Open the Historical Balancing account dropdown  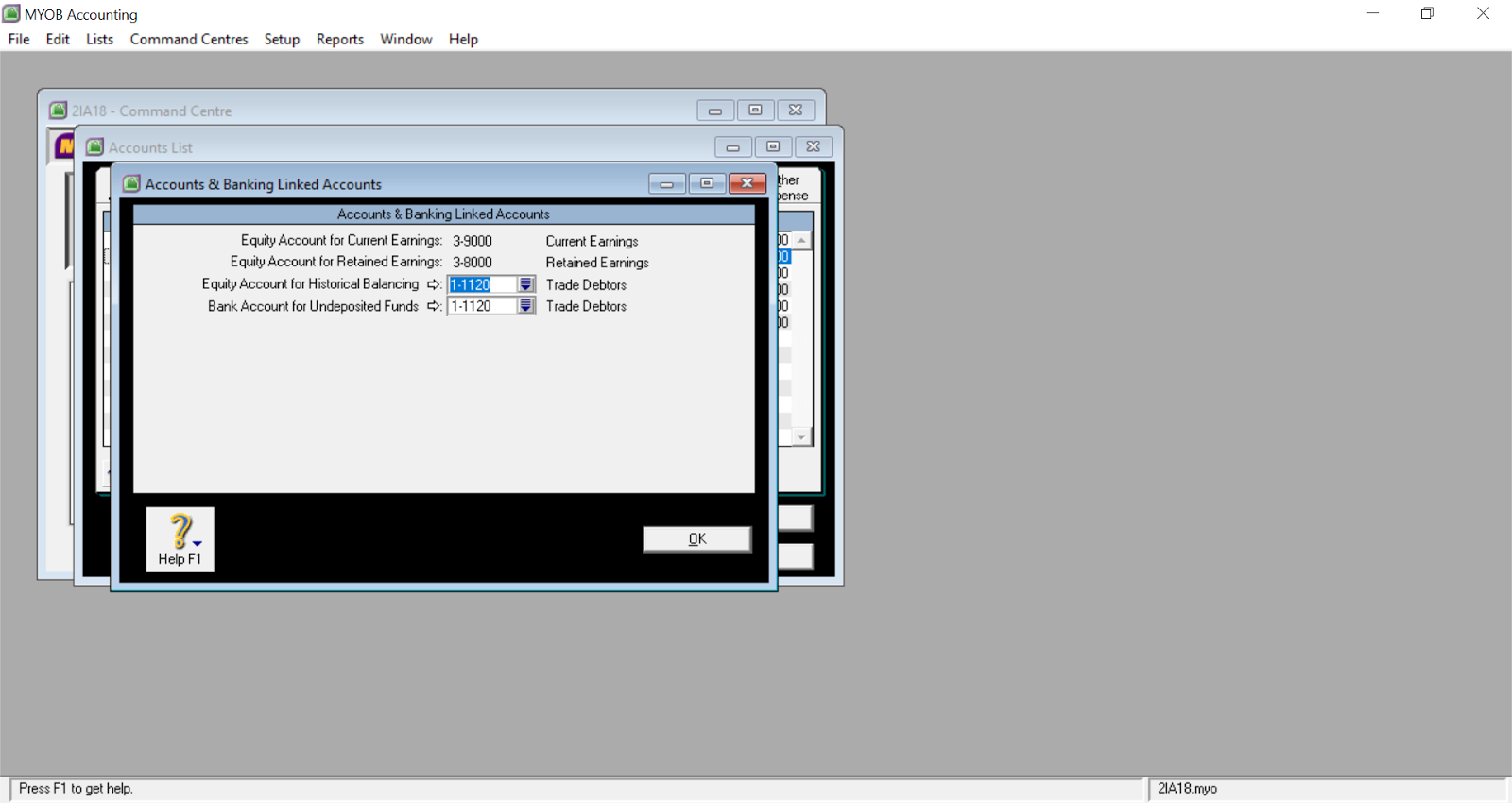coord(526,284)
